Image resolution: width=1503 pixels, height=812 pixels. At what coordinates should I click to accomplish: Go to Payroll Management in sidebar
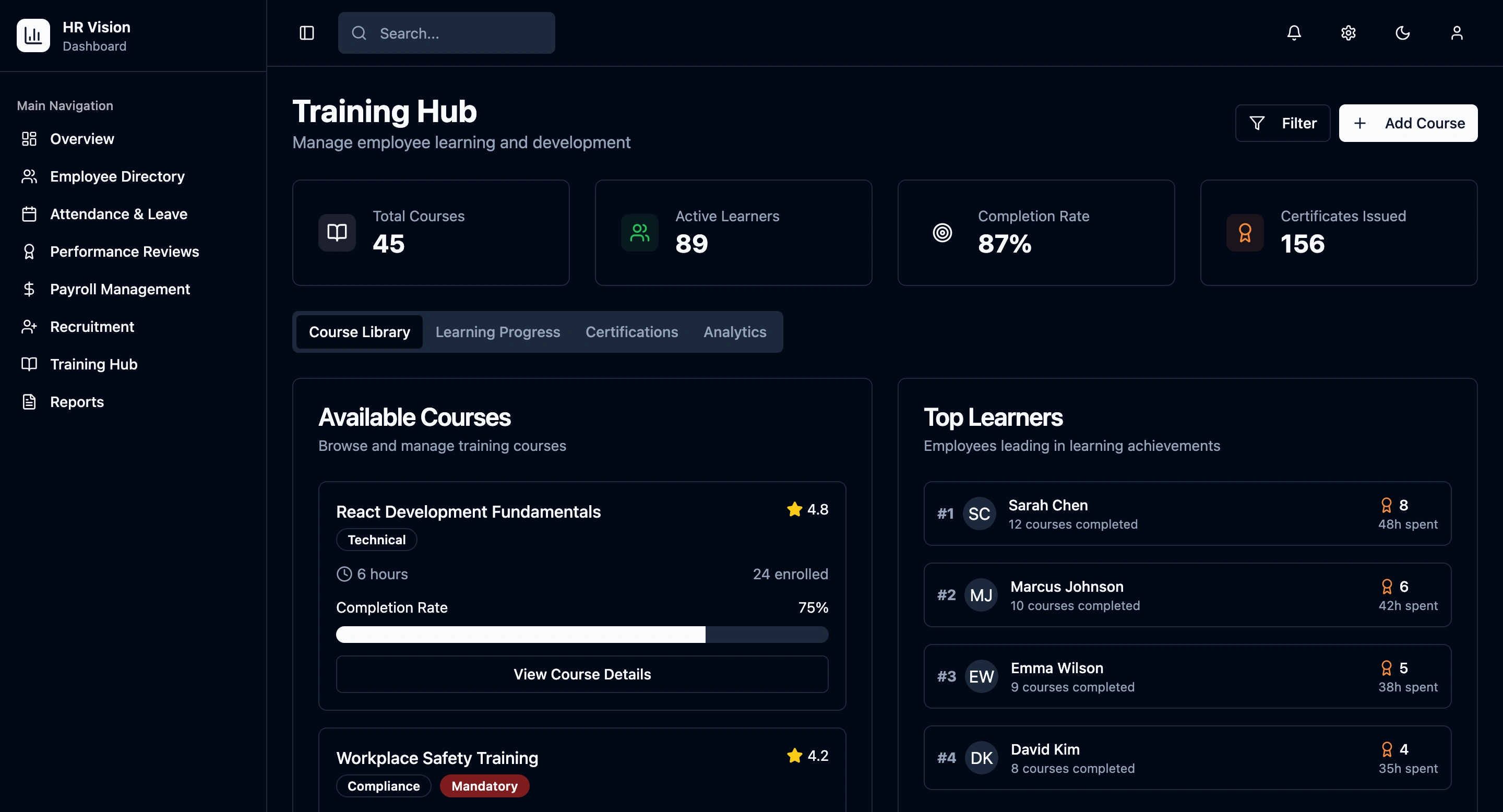120,289
